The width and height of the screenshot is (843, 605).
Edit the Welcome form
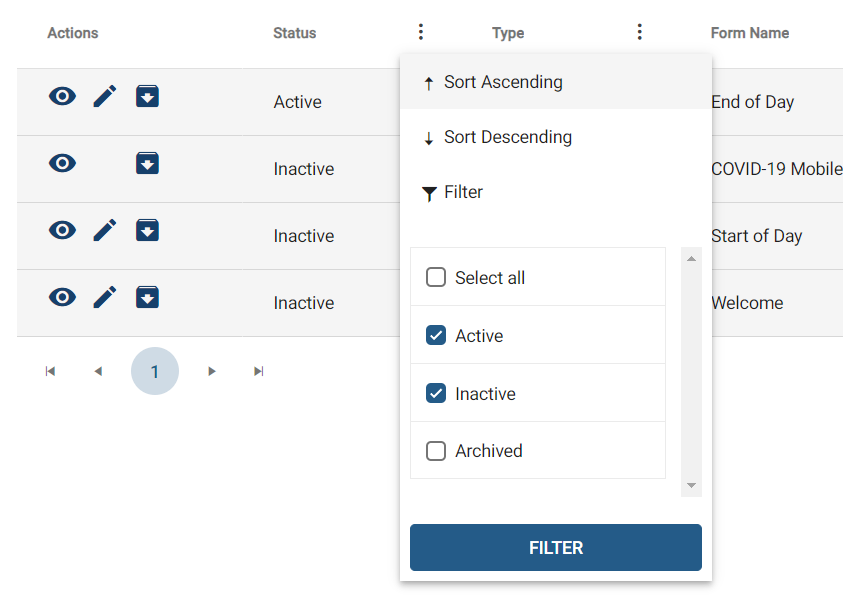[105, 297]
